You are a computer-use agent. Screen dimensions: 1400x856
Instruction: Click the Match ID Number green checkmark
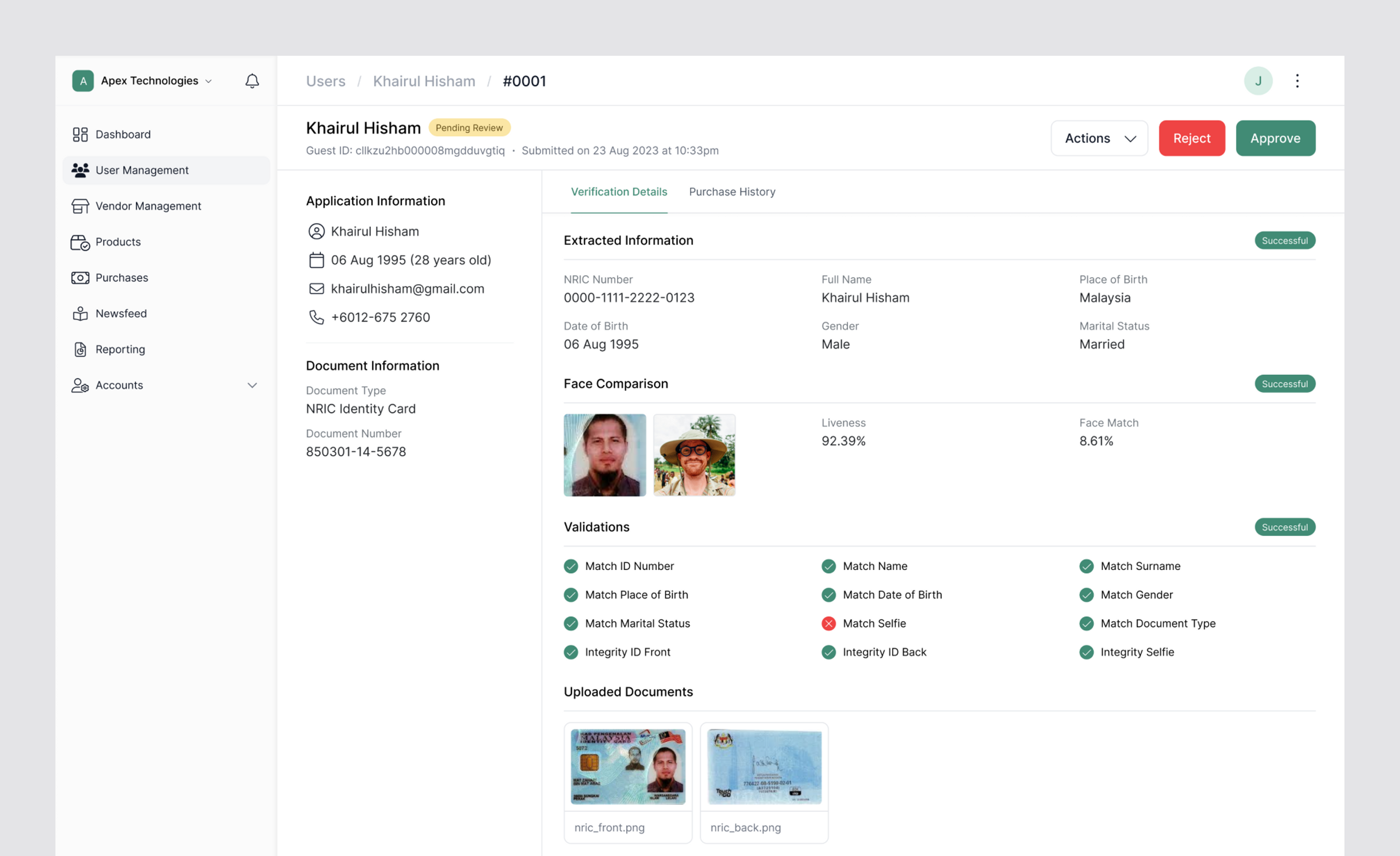[x=571, y=566]
